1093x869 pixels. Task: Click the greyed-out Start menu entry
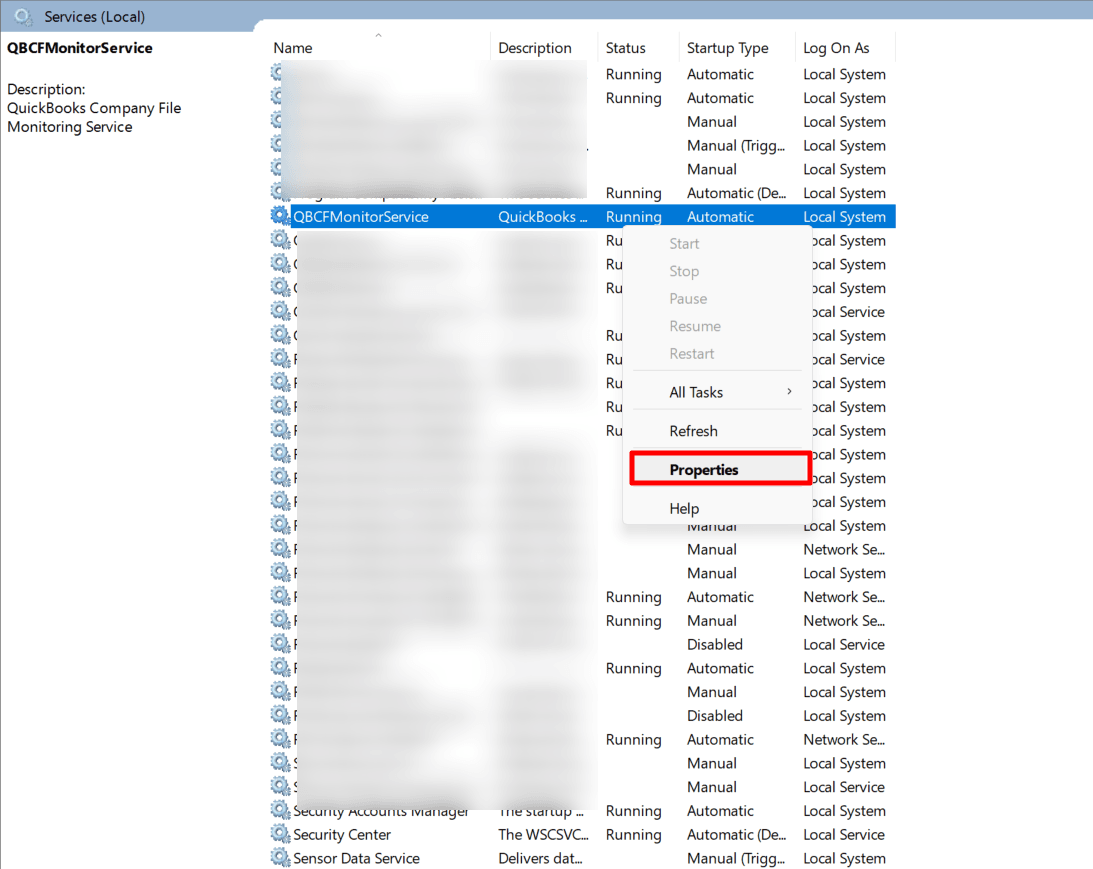point(684,244)
